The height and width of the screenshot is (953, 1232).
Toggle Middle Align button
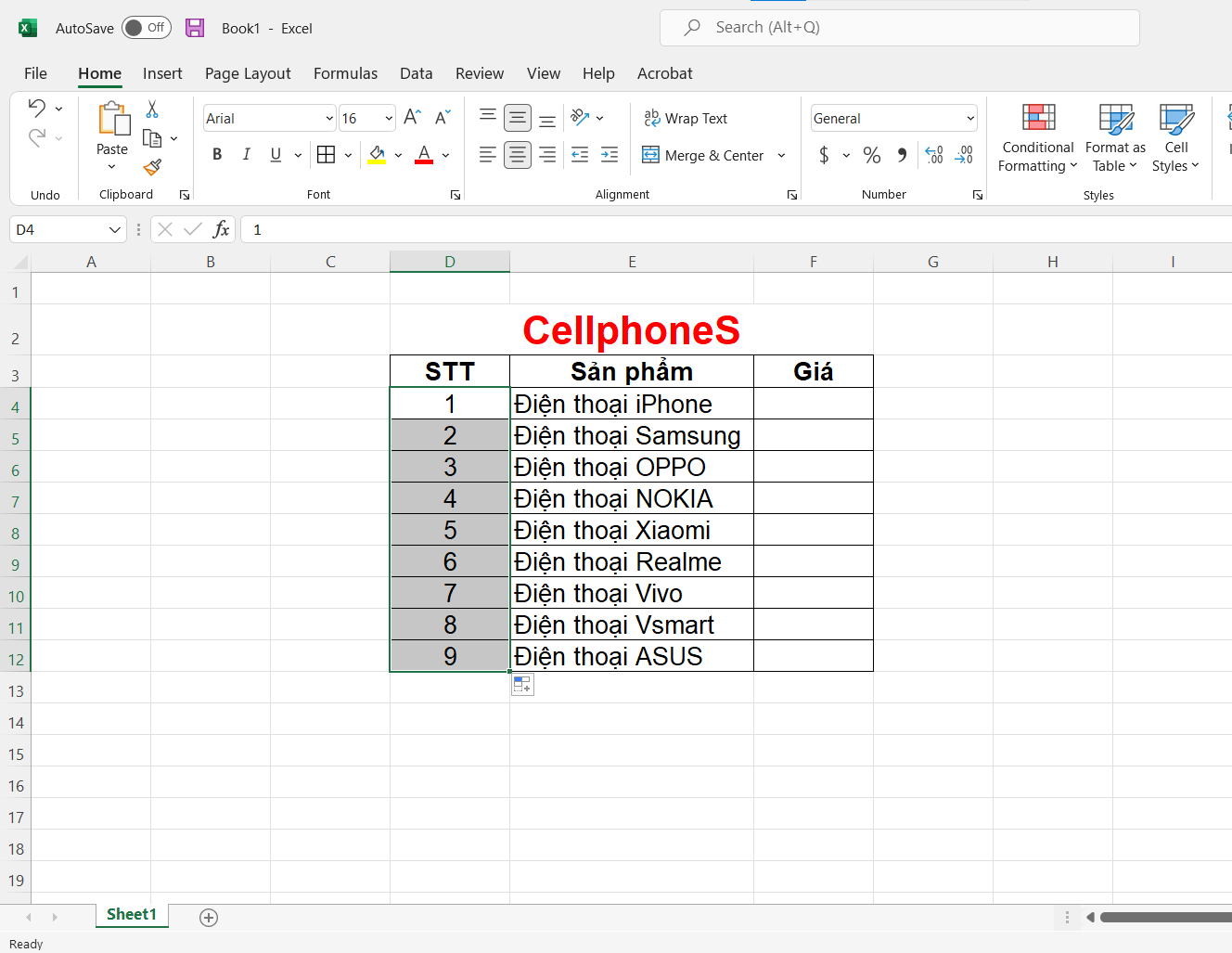(x=518, y=118)
